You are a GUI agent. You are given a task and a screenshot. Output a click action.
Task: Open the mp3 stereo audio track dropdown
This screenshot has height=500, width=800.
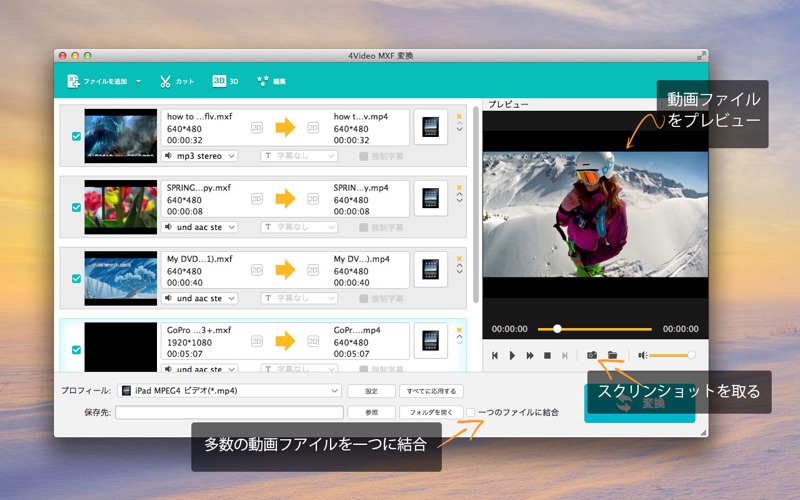(x=199, y=156)
